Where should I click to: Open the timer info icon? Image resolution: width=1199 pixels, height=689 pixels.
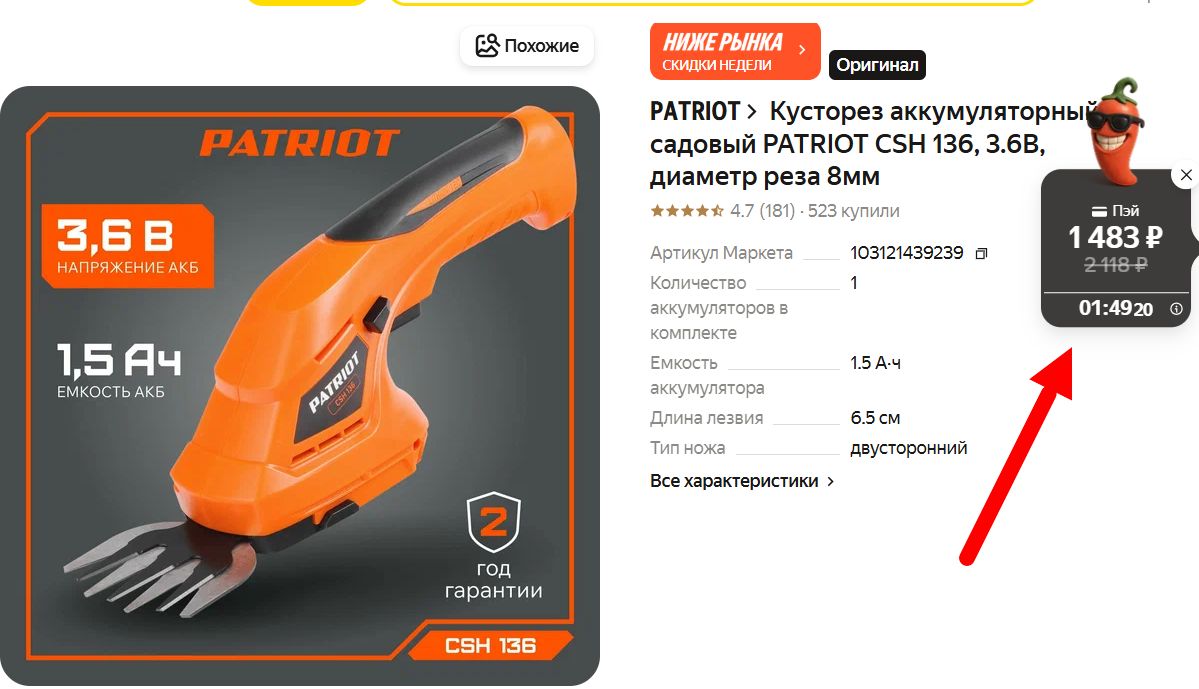(x=1176, y=309)
